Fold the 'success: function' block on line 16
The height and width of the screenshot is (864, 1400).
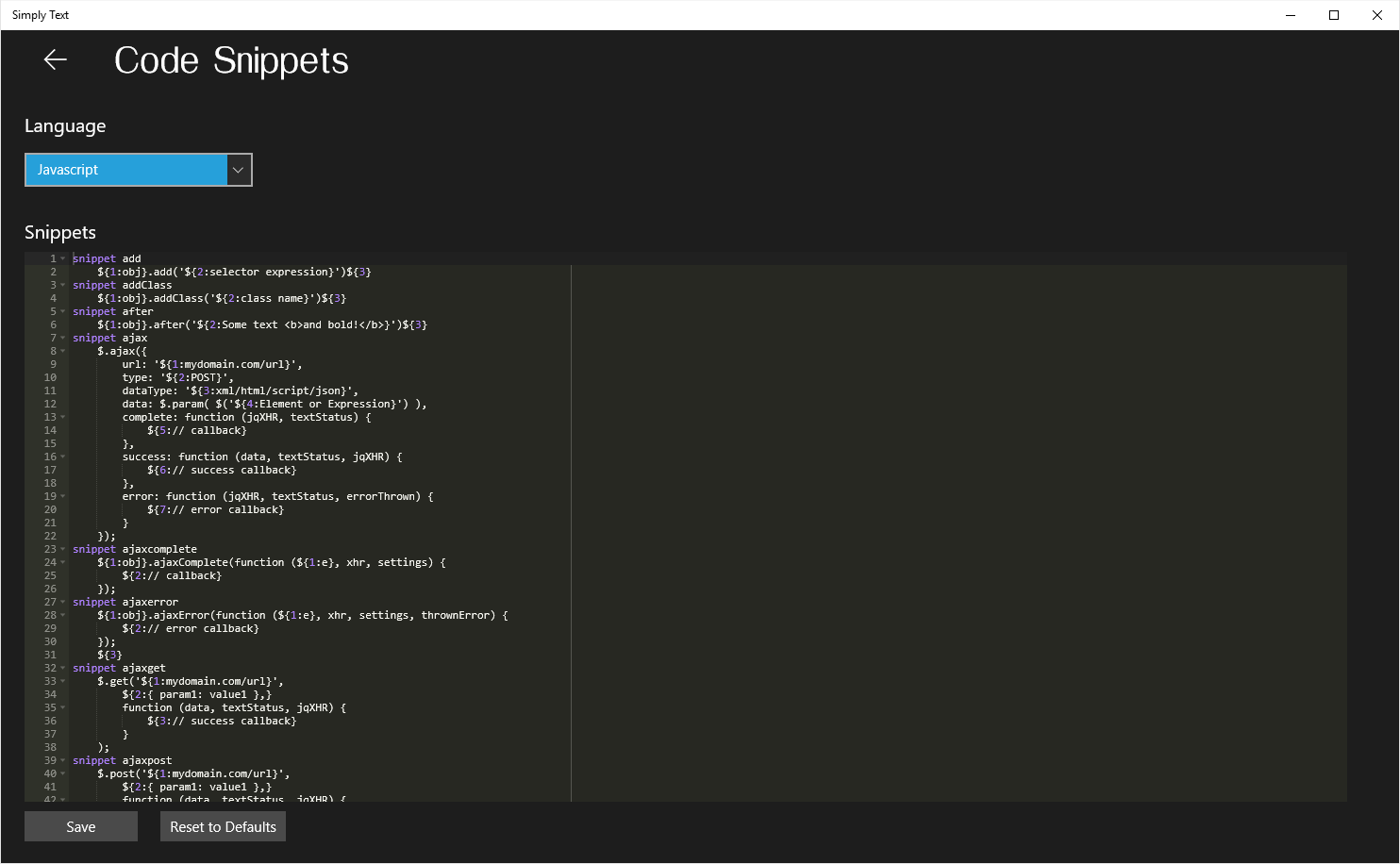(x=63, y=457)
